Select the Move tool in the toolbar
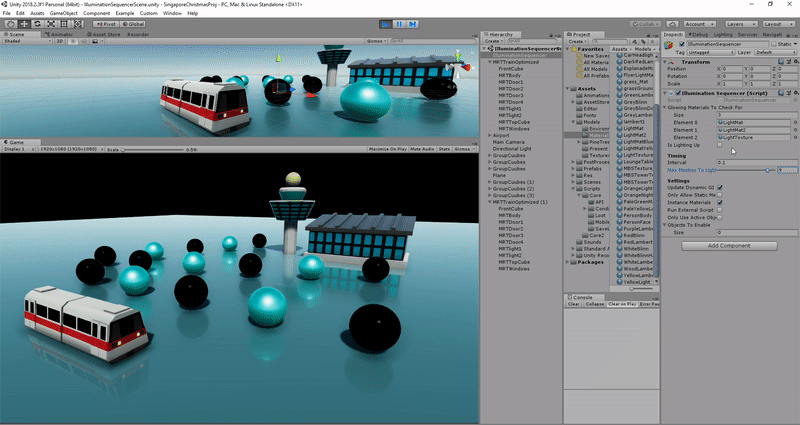Viewport: 800px width, 425px height. 24,24
